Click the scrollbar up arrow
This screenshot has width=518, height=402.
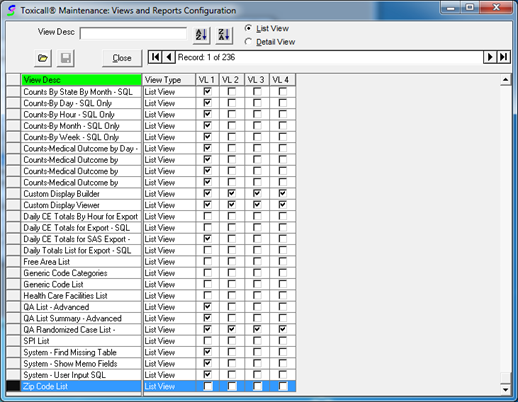point(505,80)
